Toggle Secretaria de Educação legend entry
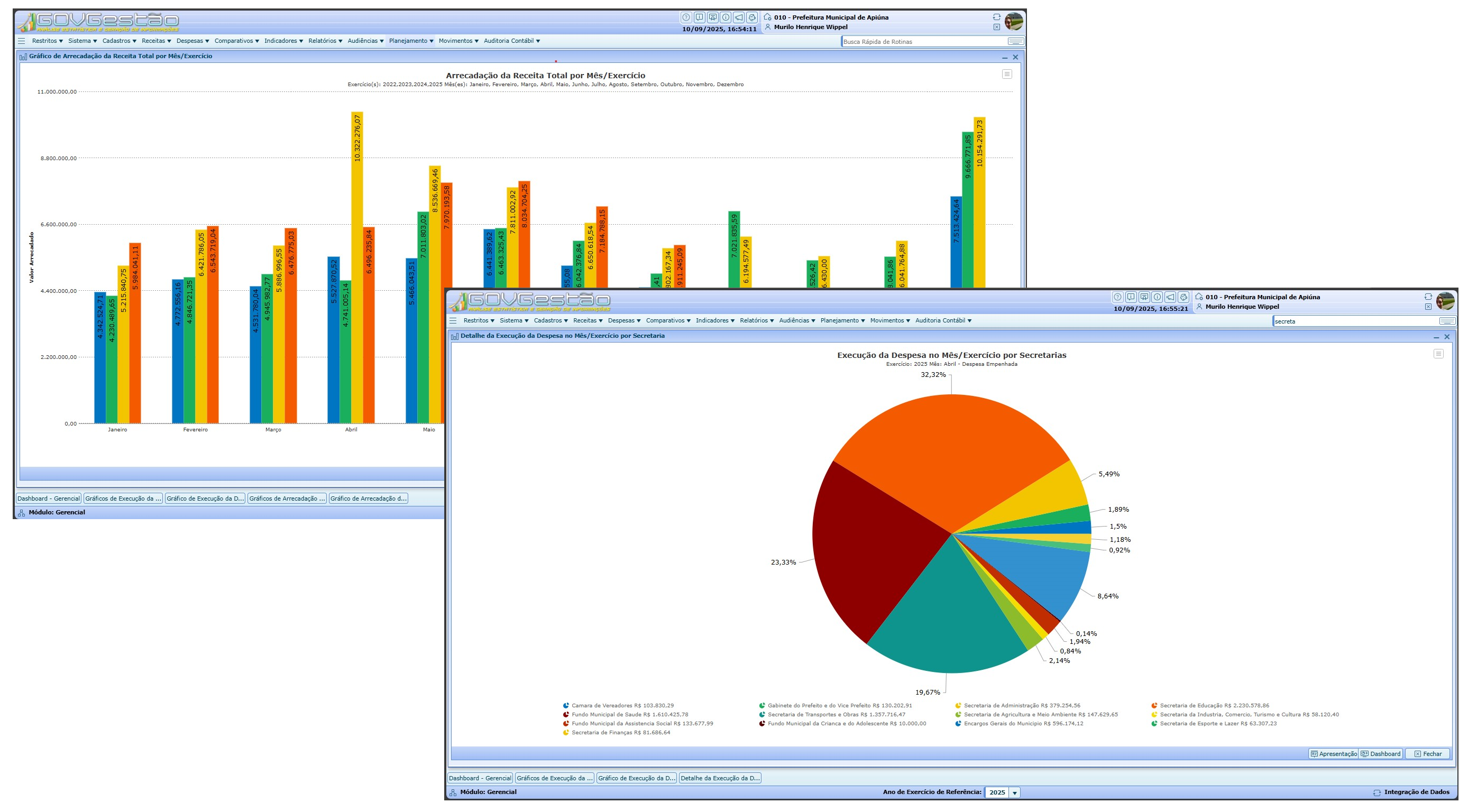This screenshot has height=812, width=1468. pyautogui.click(x=1214, y=705)
